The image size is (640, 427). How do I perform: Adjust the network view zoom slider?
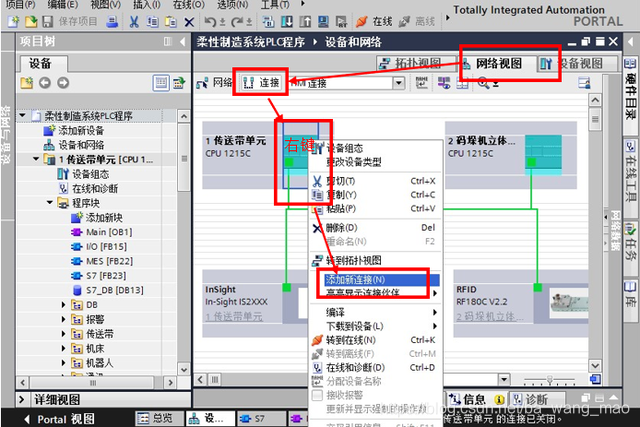(x=550, y=380)
